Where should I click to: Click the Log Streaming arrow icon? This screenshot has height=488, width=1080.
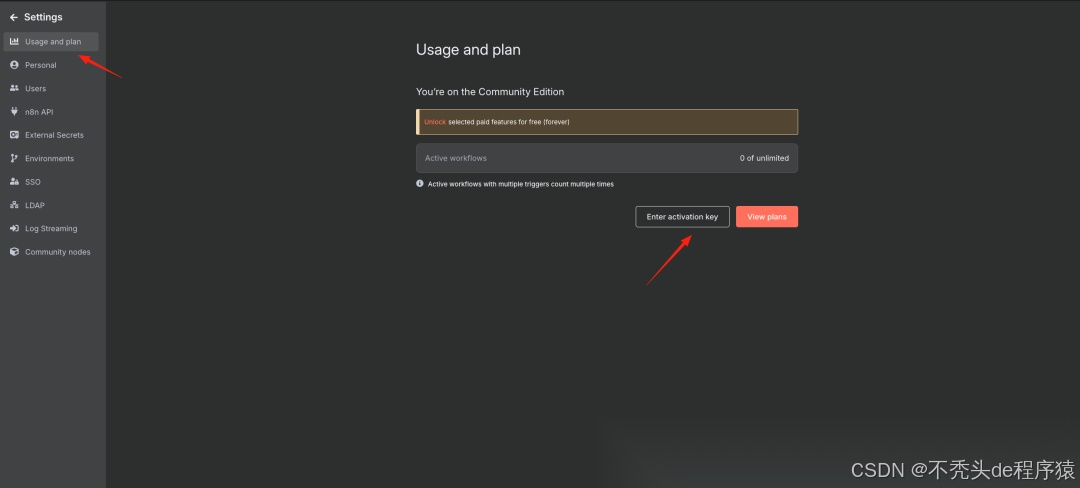14,229
